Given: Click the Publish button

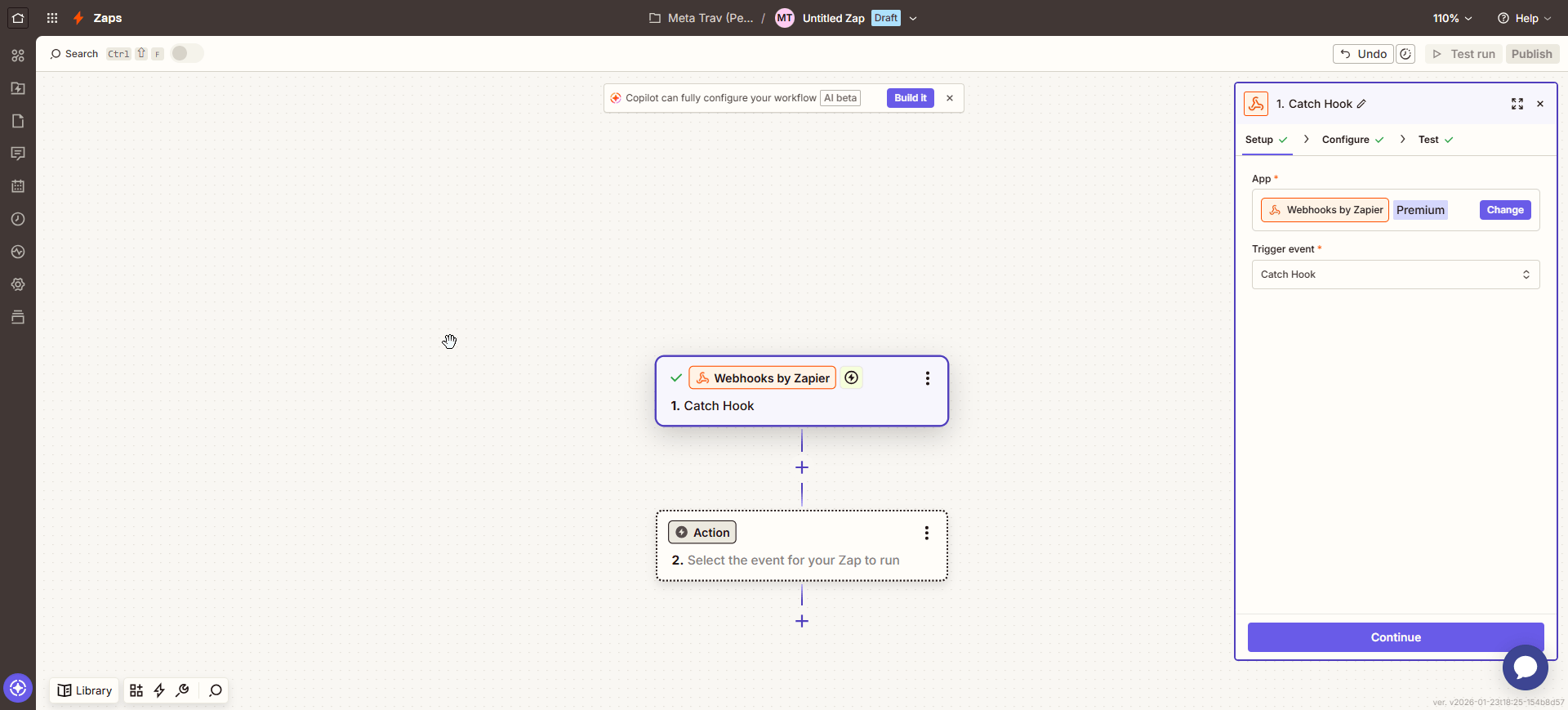Looking at the screenshot, I should 1531,54.
